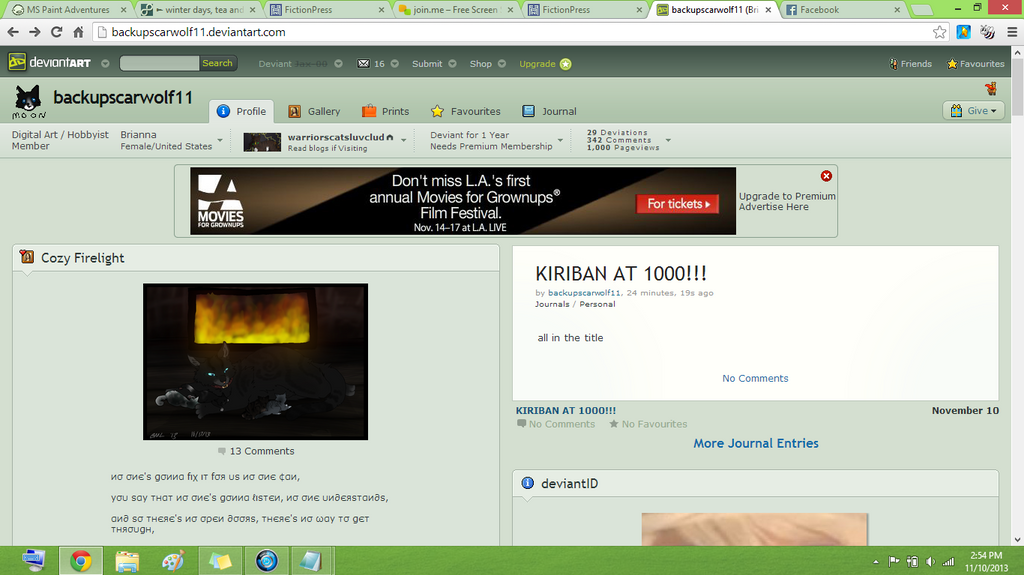Expand the messages dropdown arrow
The height and width of the screenshot is (575, 1024).
[394, 63]
